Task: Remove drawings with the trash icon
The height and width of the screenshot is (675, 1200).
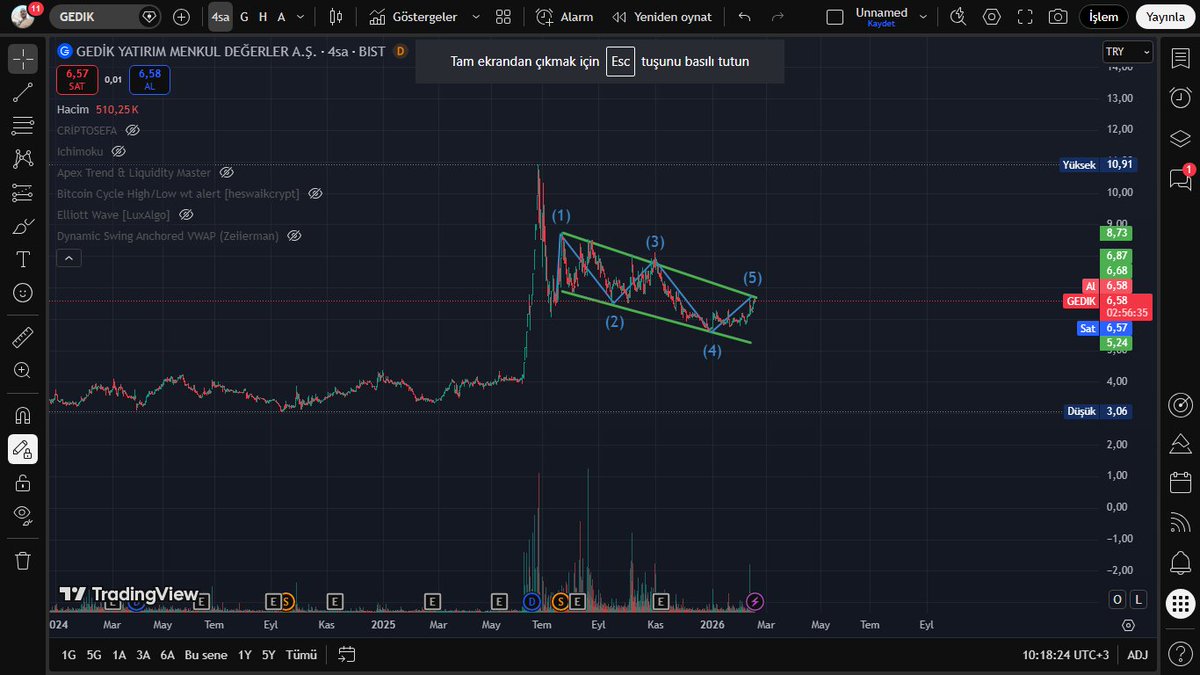Action: [x=23, y=560]
